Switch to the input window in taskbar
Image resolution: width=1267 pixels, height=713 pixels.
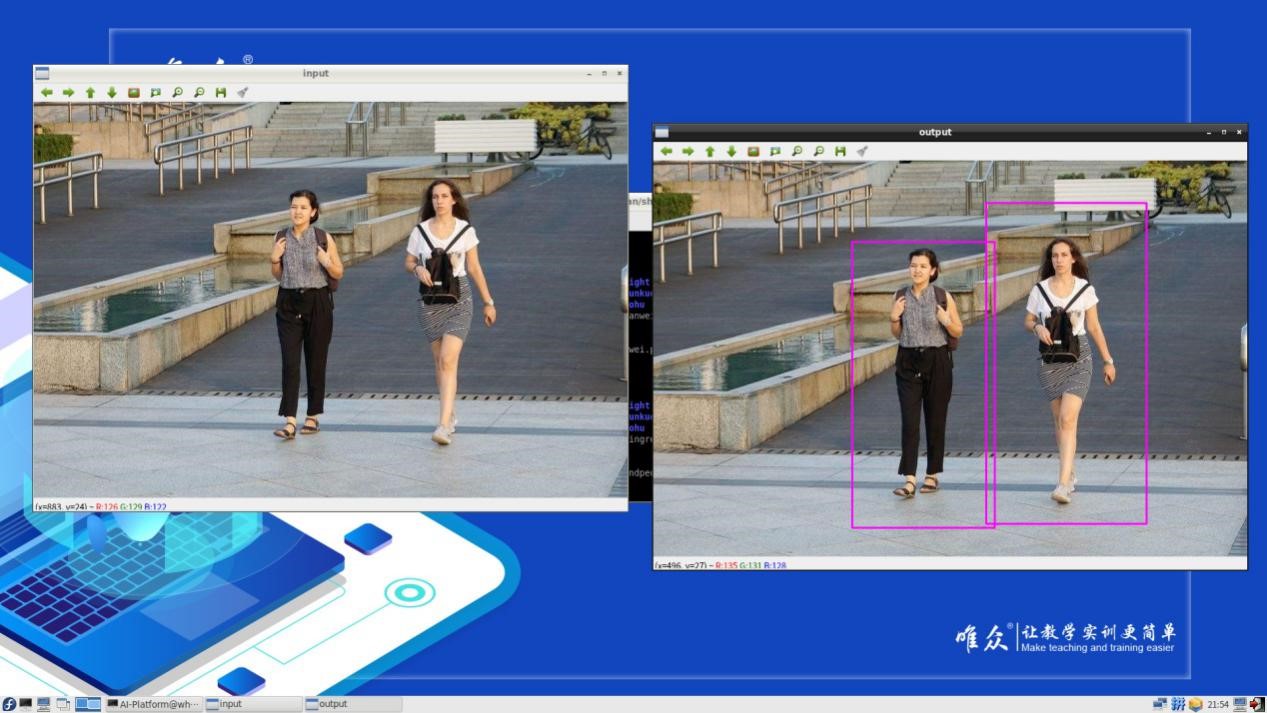pos(252,704)
